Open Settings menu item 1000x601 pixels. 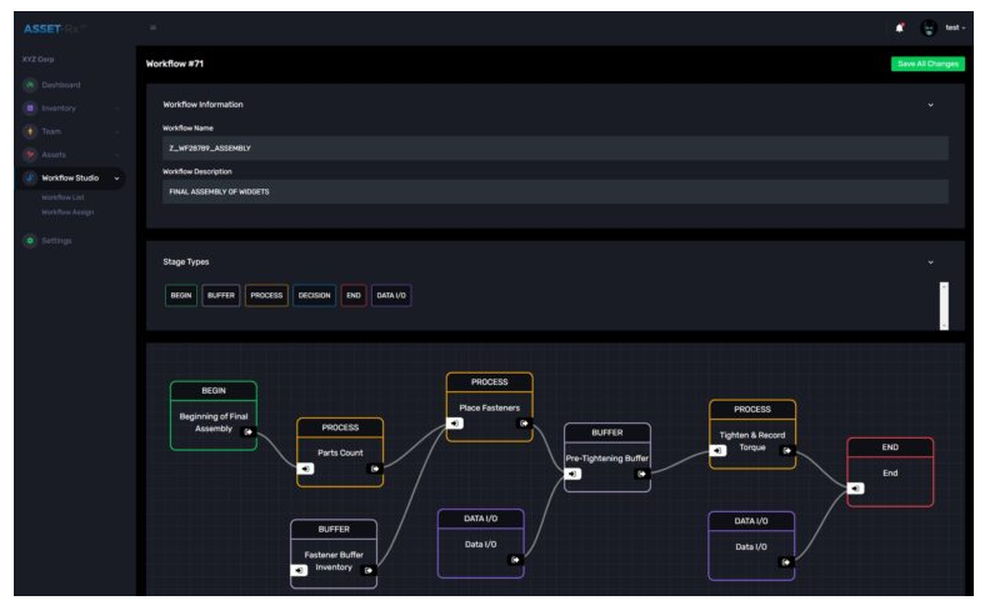(x=57, y=241)
